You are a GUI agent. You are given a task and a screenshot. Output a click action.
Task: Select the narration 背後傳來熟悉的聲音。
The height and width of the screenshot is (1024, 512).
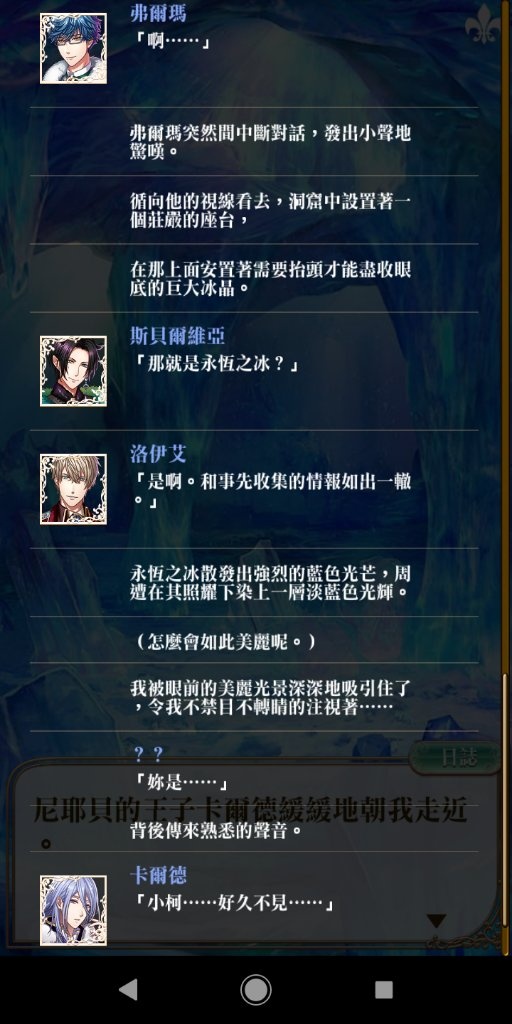click(217, 831)
